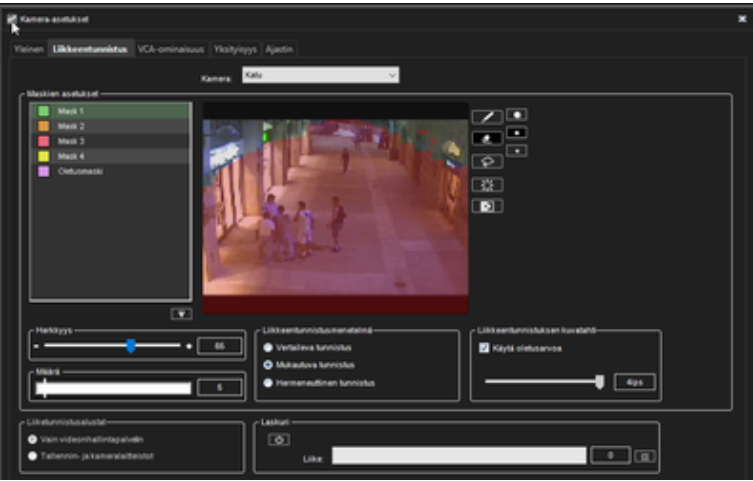Choose the medium brush size
The image size is (753, 481).
(516, 132)
